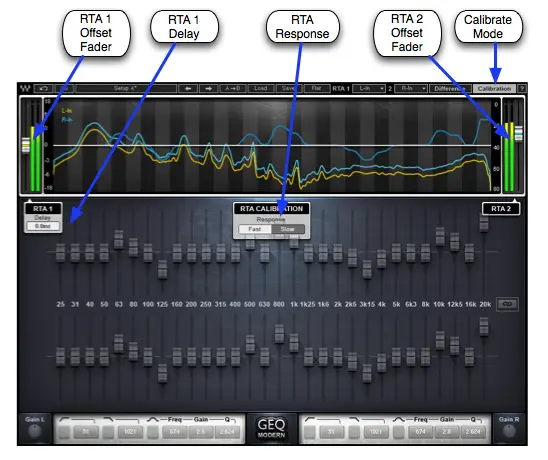Click left high-pass frequency value 51
Image resolution: width=548 pixels, height=460 pixels.
tap(86, 432)
